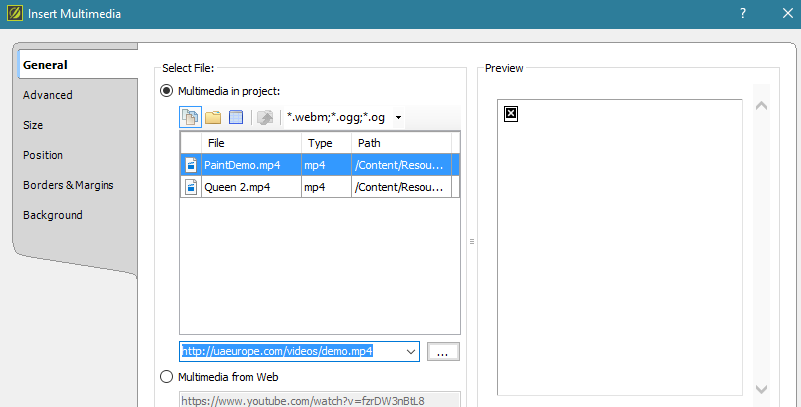Open the Borders & Margins tab
This screenshot has width=801, height=407.
tap(68, 185)
